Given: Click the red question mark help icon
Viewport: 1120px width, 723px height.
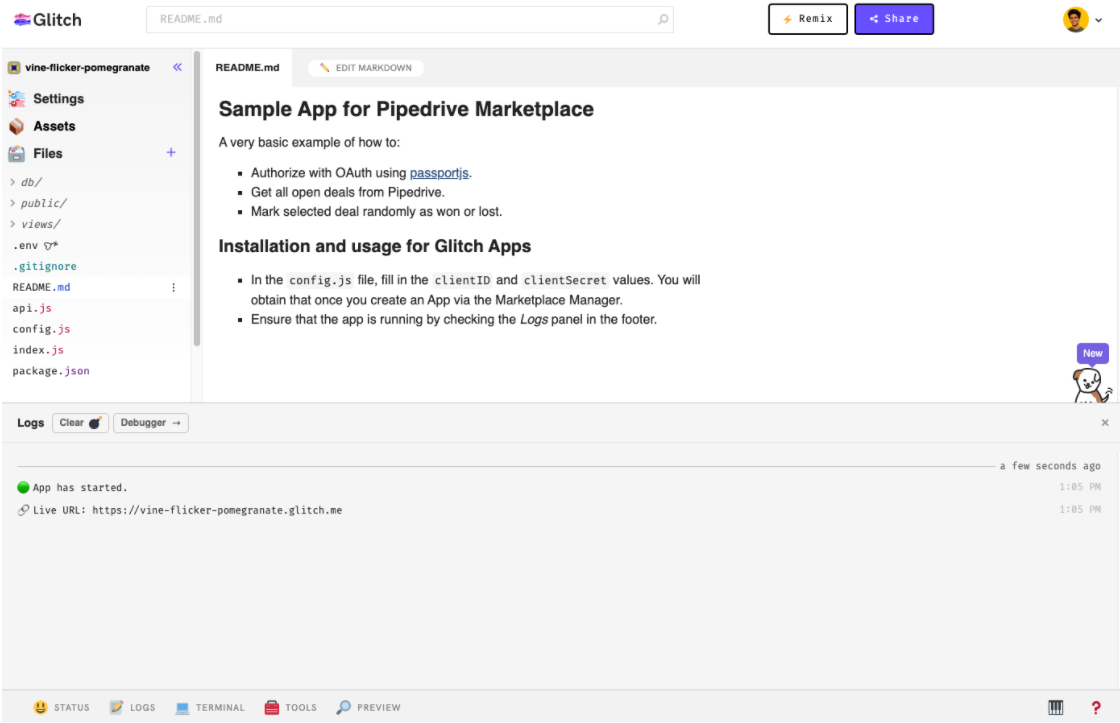Looking at the screenshot, I should click(1096, 707).
